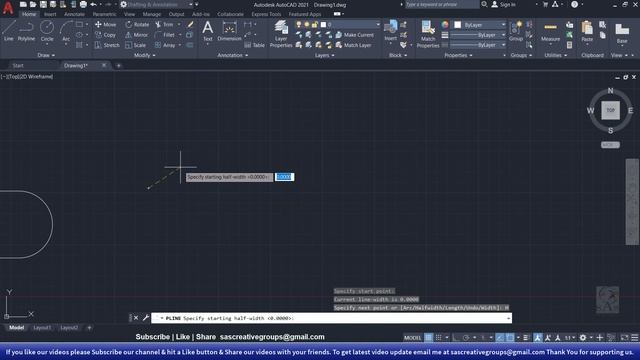Expand the Draw panel
Viewport: 640px width, 360px height.
tap(46, 55)
